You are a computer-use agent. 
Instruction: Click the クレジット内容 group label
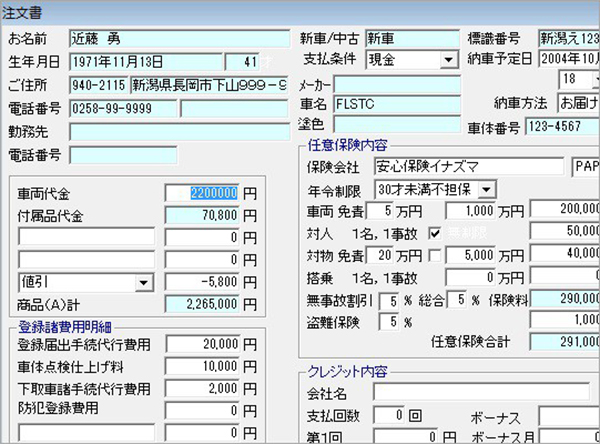point(348,372)
